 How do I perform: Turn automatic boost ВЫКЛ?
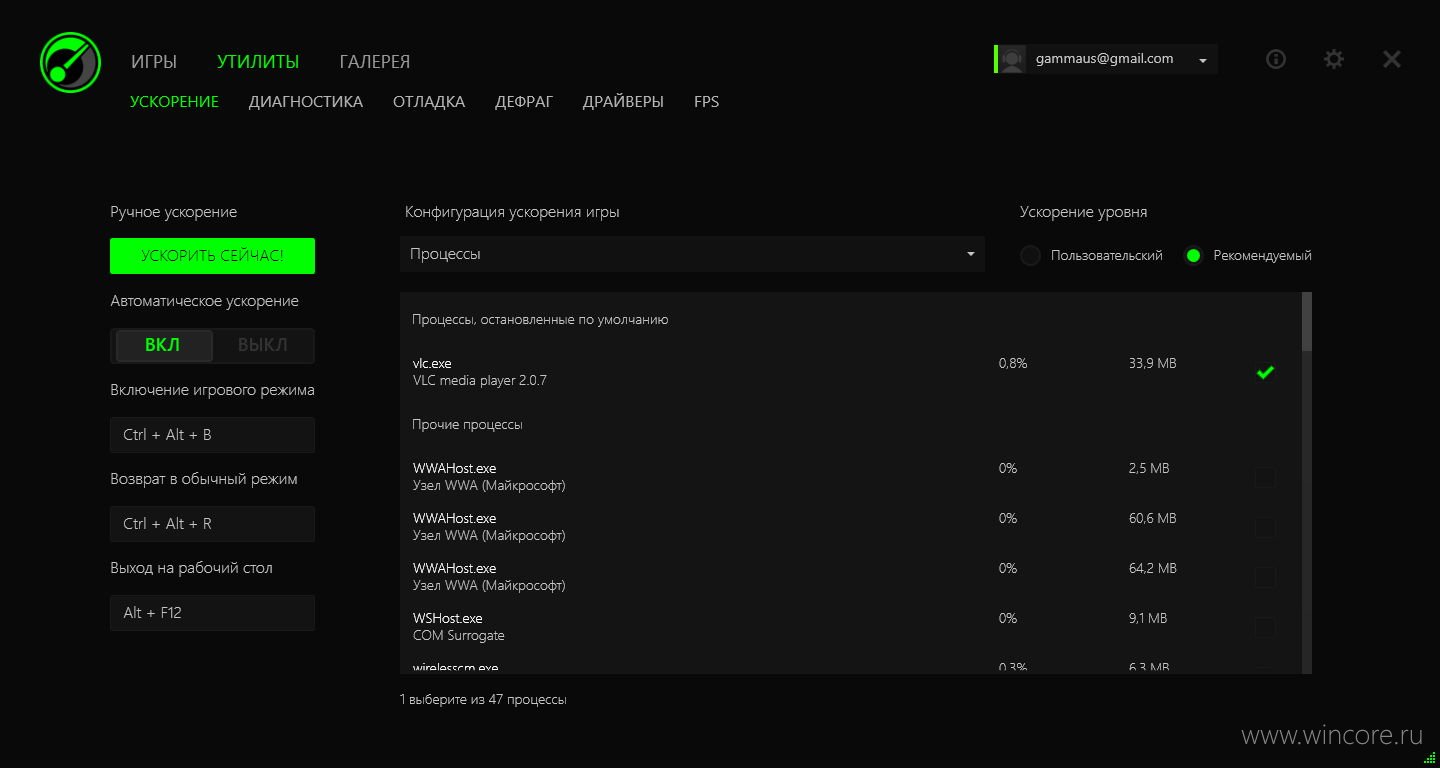point(262,345)
